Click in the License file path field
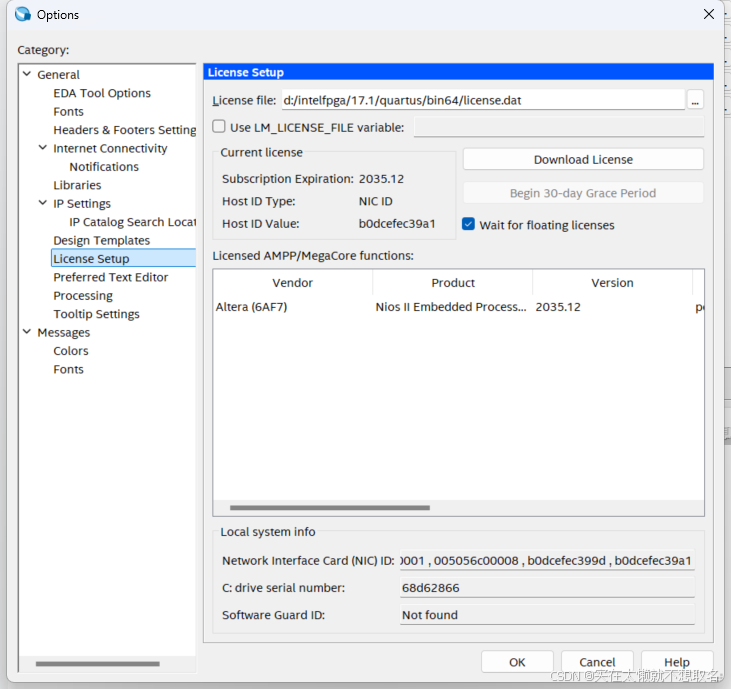 point(483,100)
